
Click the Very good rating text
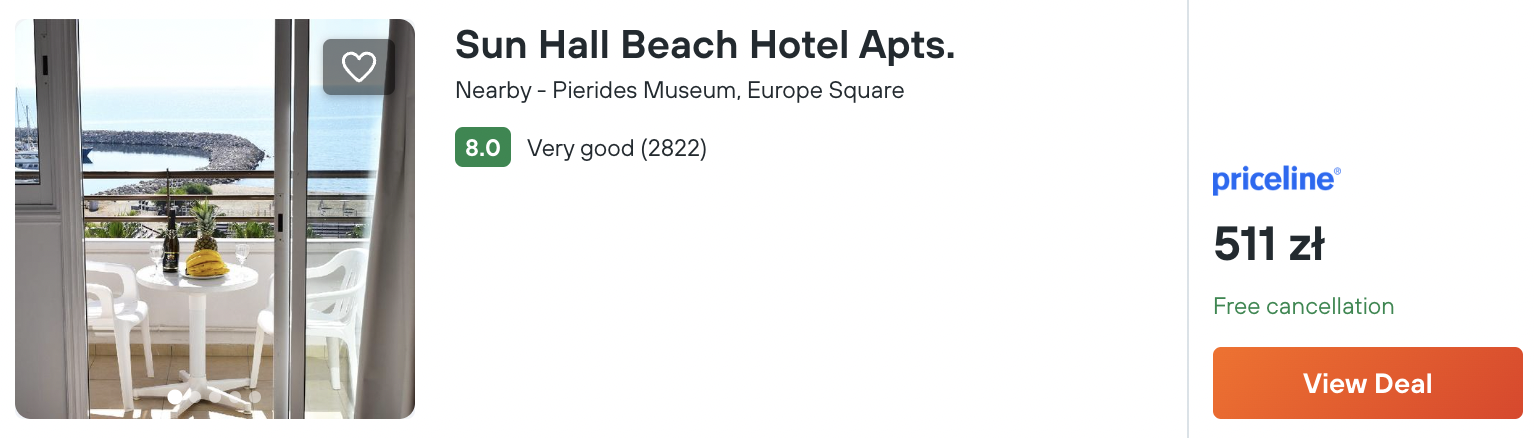pos(580,149)
